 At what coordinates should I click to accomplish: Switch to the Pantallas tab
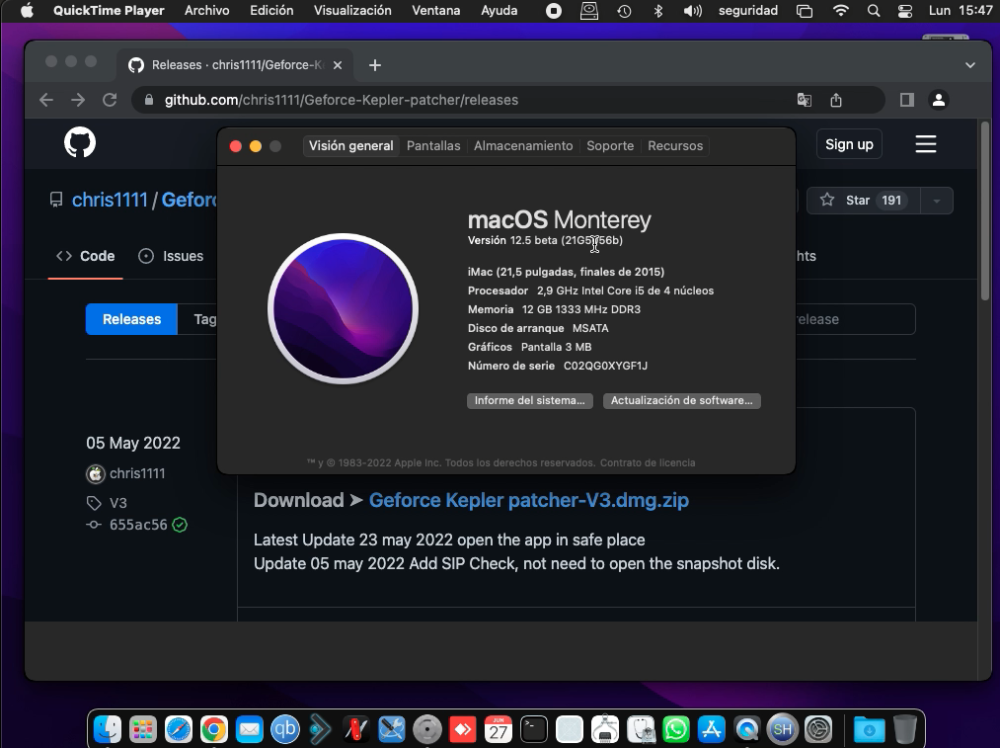click(434, 146)
